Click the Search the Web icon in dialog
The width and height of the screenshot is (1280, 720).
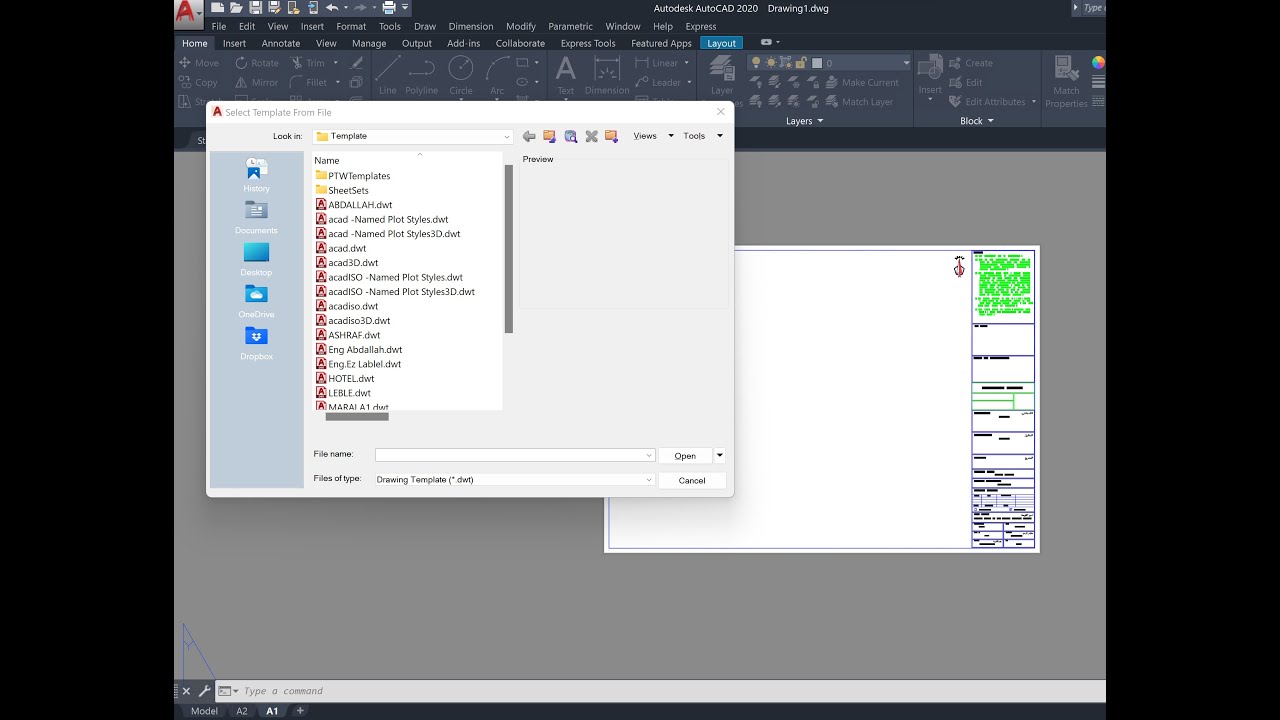point(570,136)
